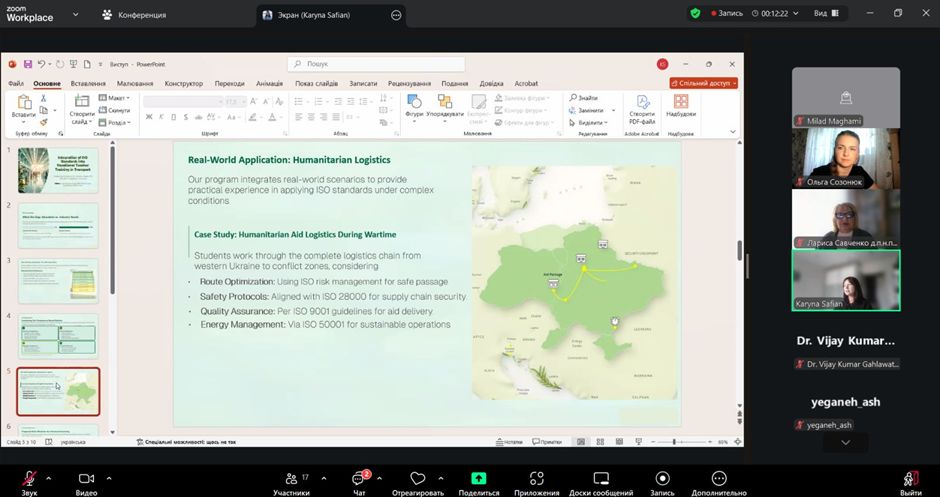This screenshot has height=497, width=940.
Task: Switch to the Конференция tab
Action: point(134,15)
